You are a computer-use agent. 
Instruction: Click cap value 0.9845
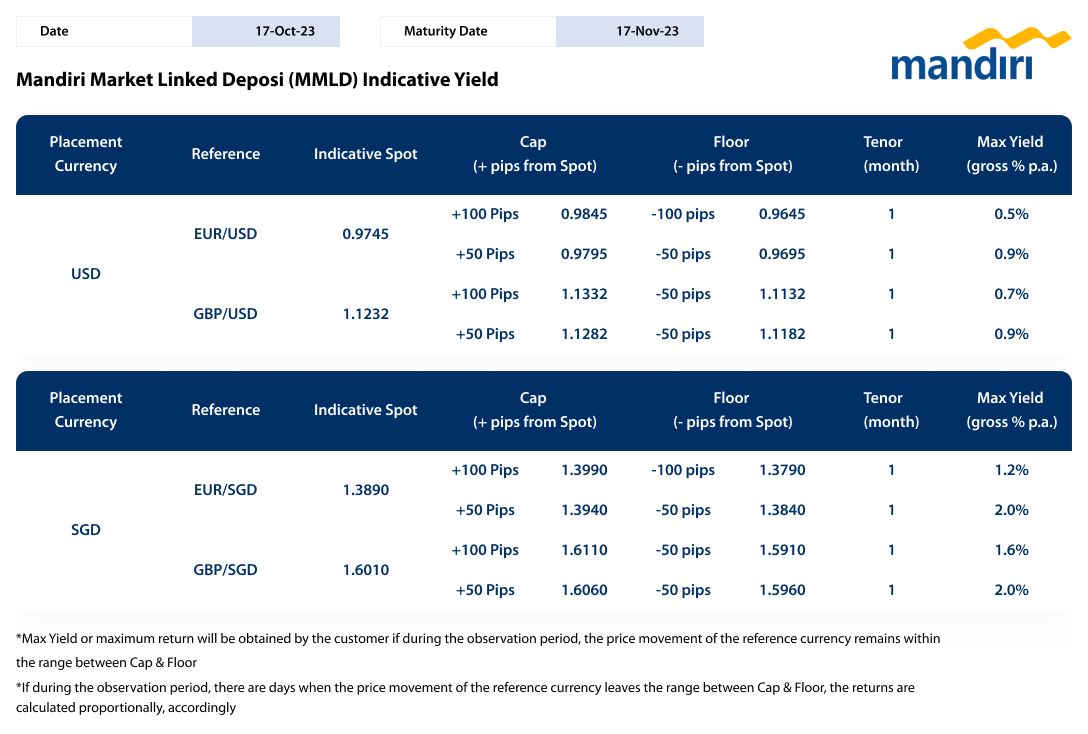pos(584,214)
